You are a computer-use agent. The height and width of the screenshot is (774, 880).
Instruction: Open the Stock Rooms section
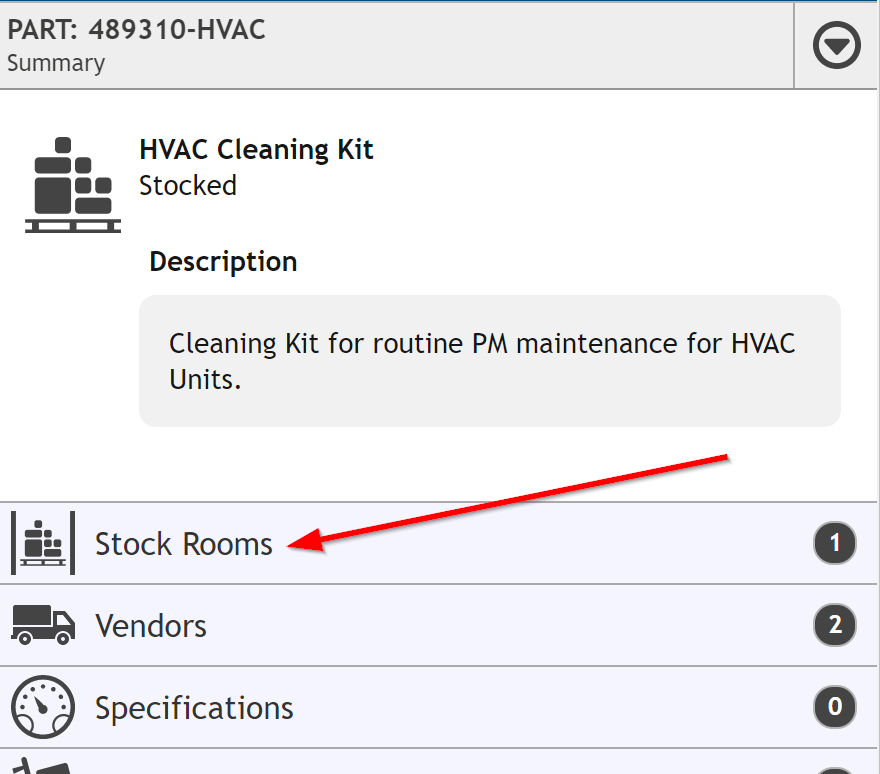point(438,543)
